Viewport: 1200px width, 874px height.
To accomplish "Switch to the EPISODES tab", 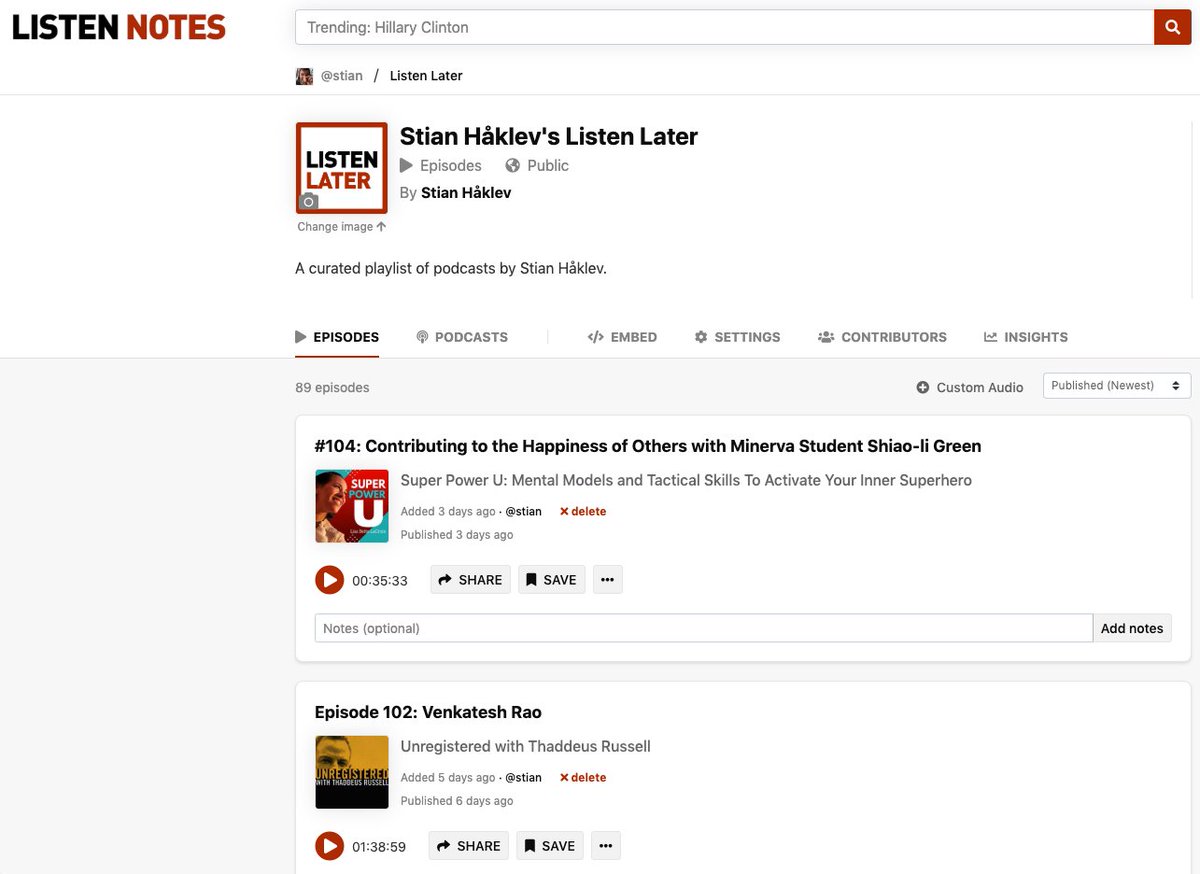I will click(337, 337).
